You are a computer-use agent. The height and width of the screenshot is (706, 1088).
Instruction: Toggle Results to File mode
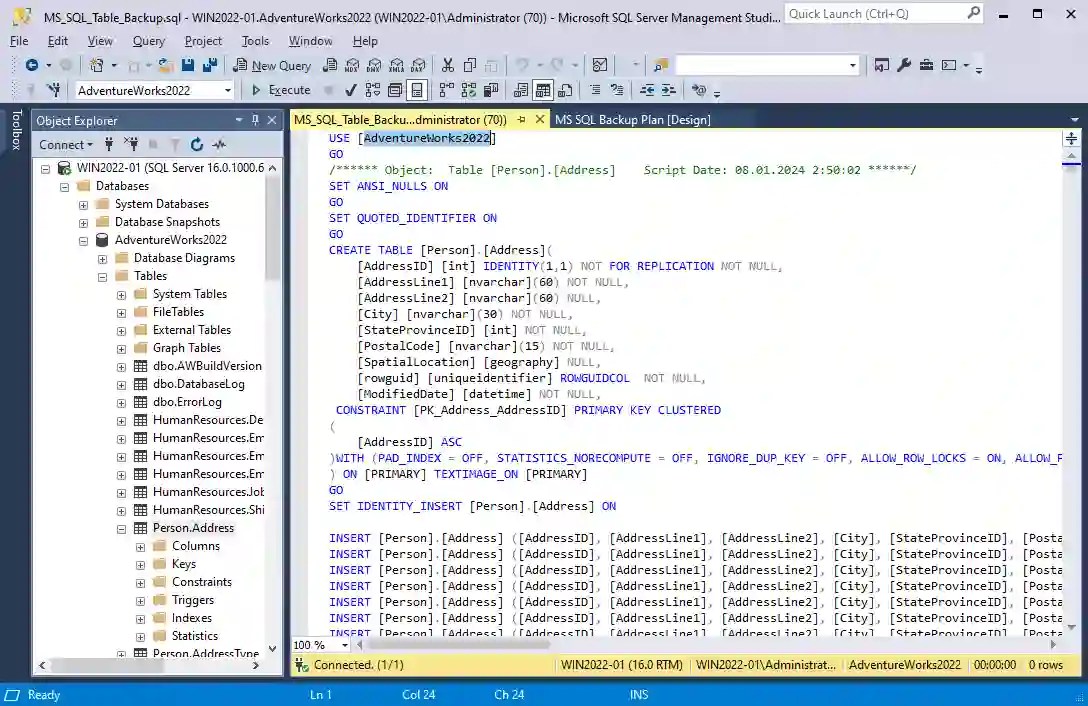(x=566, y=90)
